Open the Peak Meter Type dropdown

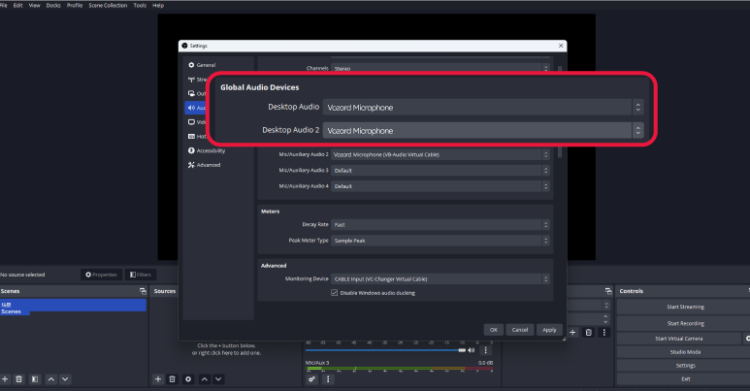pos(440,241)
